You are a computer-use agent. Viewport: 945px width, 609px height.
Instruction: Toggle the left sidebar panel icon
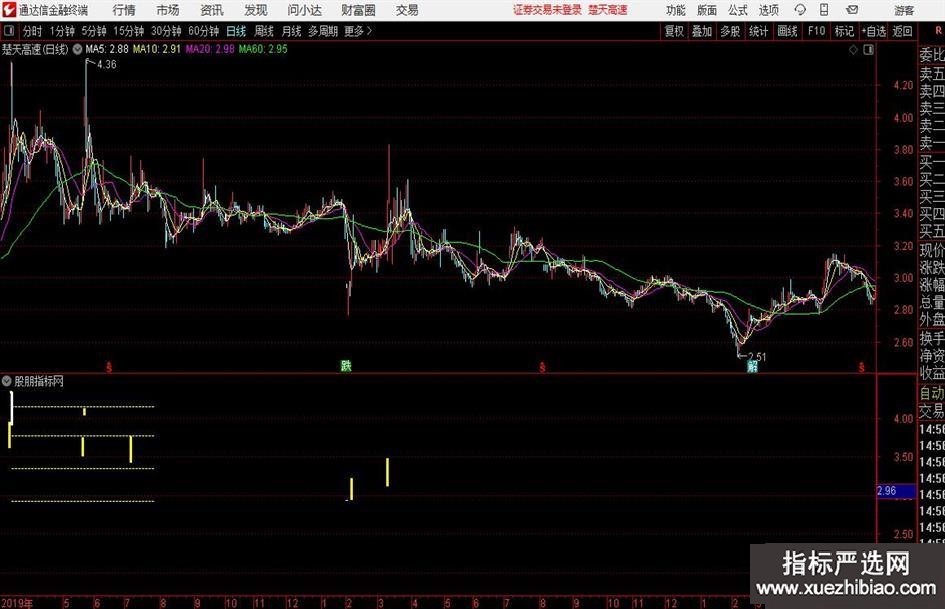(x=8, y=31)
